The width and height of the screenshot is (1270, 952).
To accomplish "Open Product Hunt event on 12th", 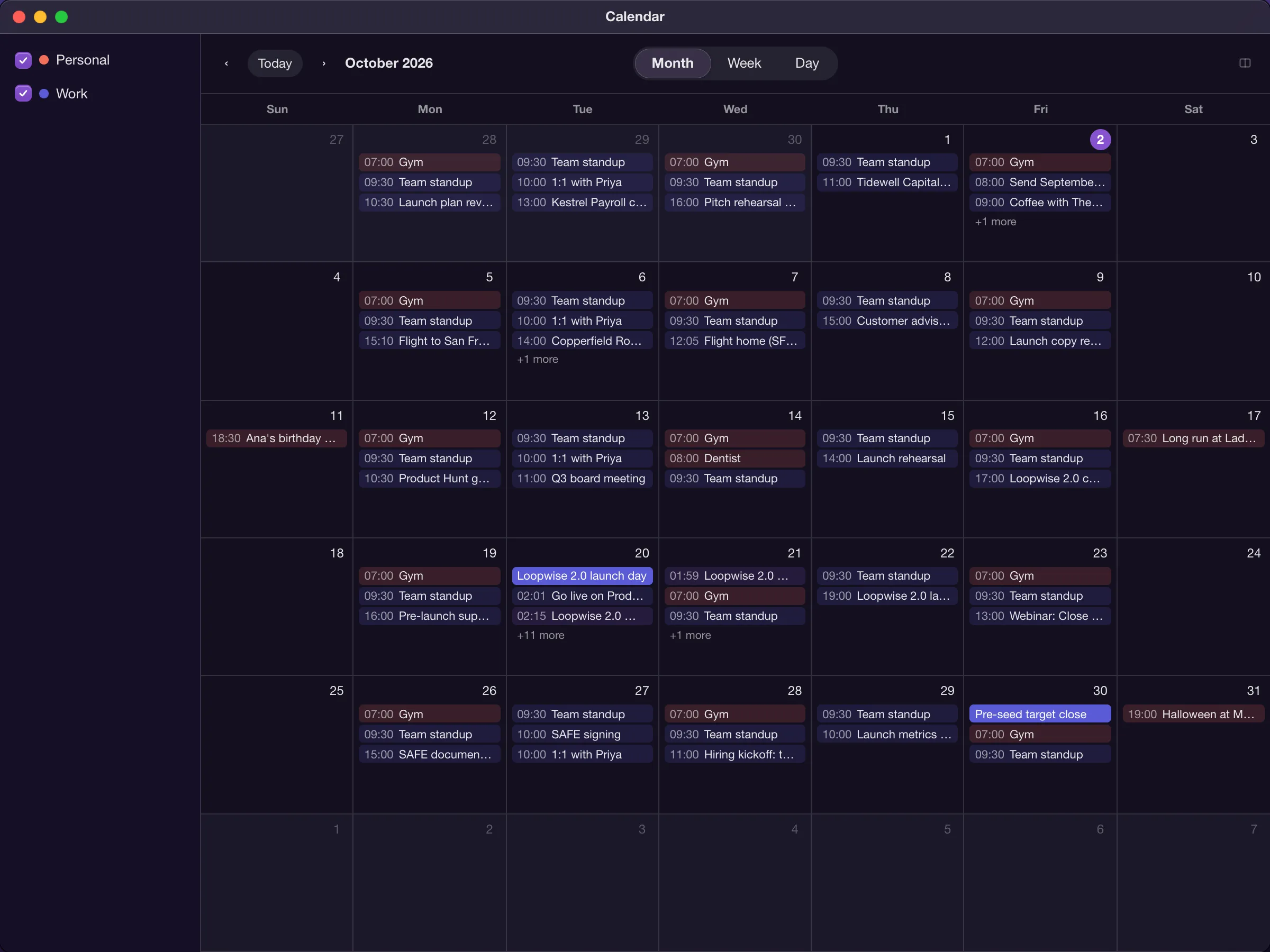I will tap(430, 479).
